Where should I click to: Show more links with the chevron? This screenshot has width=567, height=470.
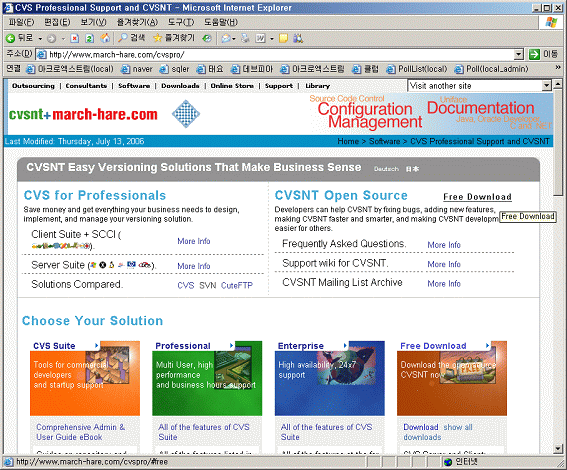click(x=558, y=68)
